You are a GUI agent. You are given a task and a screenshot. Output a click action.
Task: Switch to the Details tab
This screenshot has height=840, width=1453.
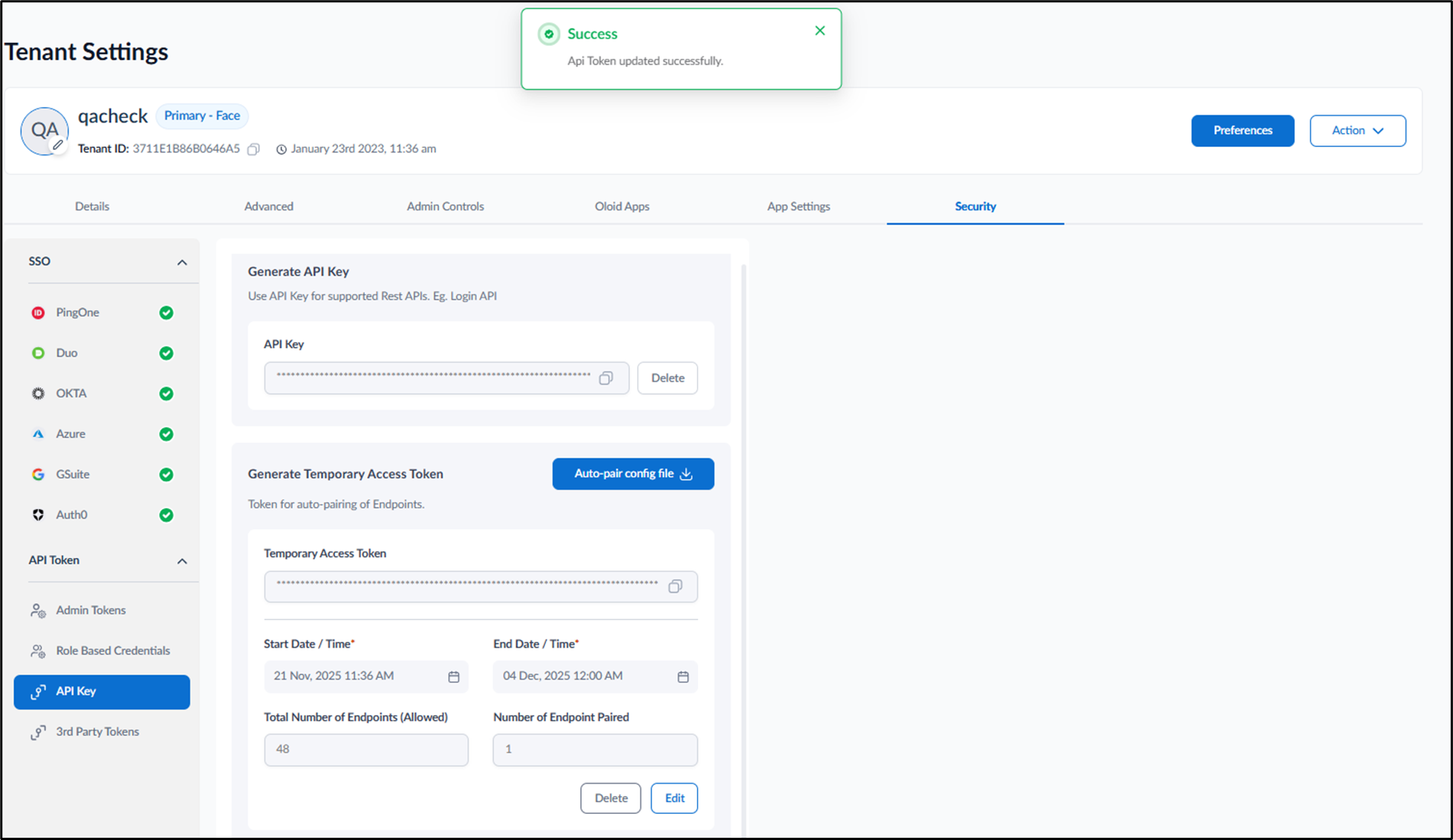coord(92,206)
